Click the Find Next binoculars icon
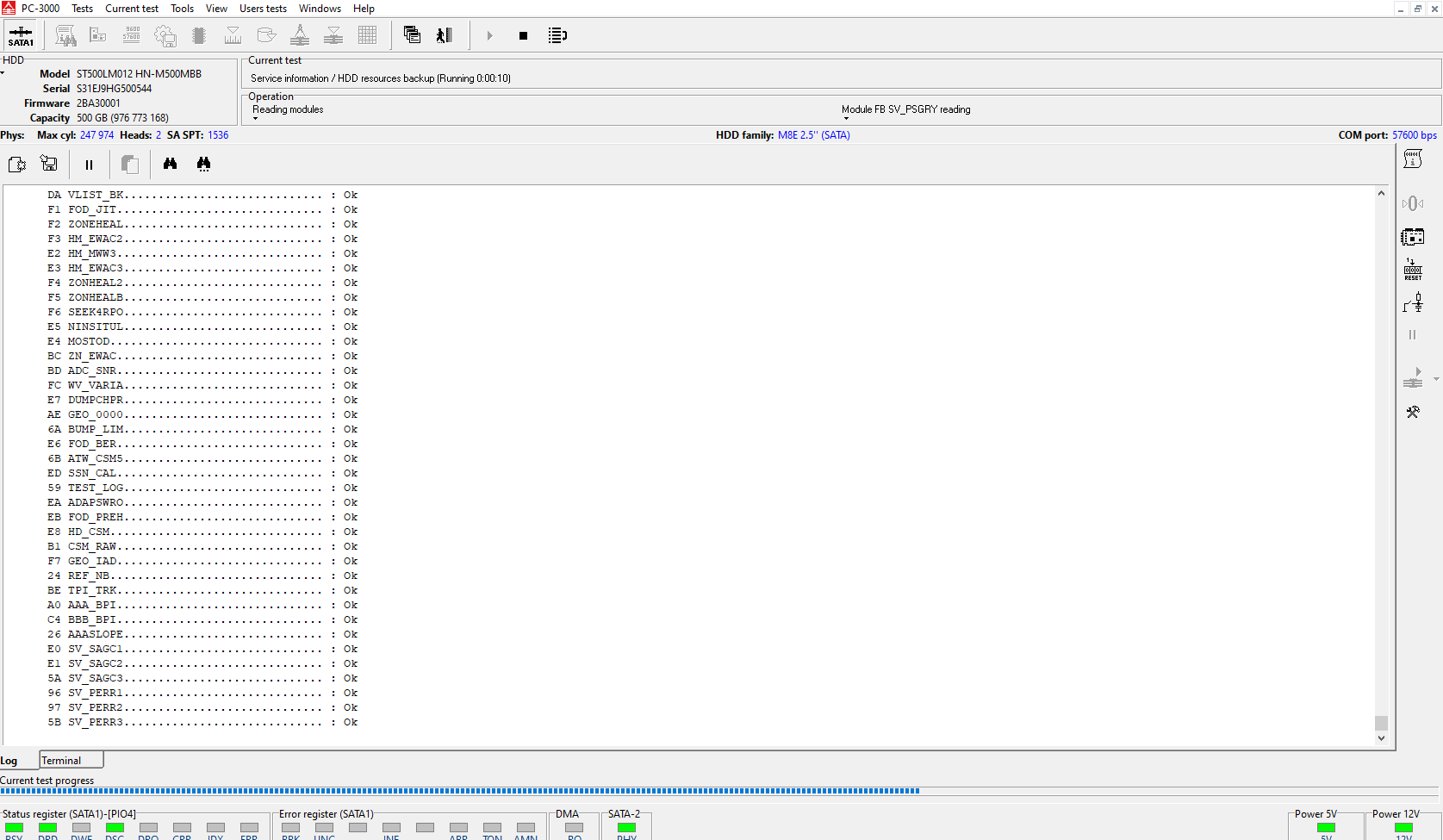The width and height of the screenshot is (1443, 840). coord(203,164)
